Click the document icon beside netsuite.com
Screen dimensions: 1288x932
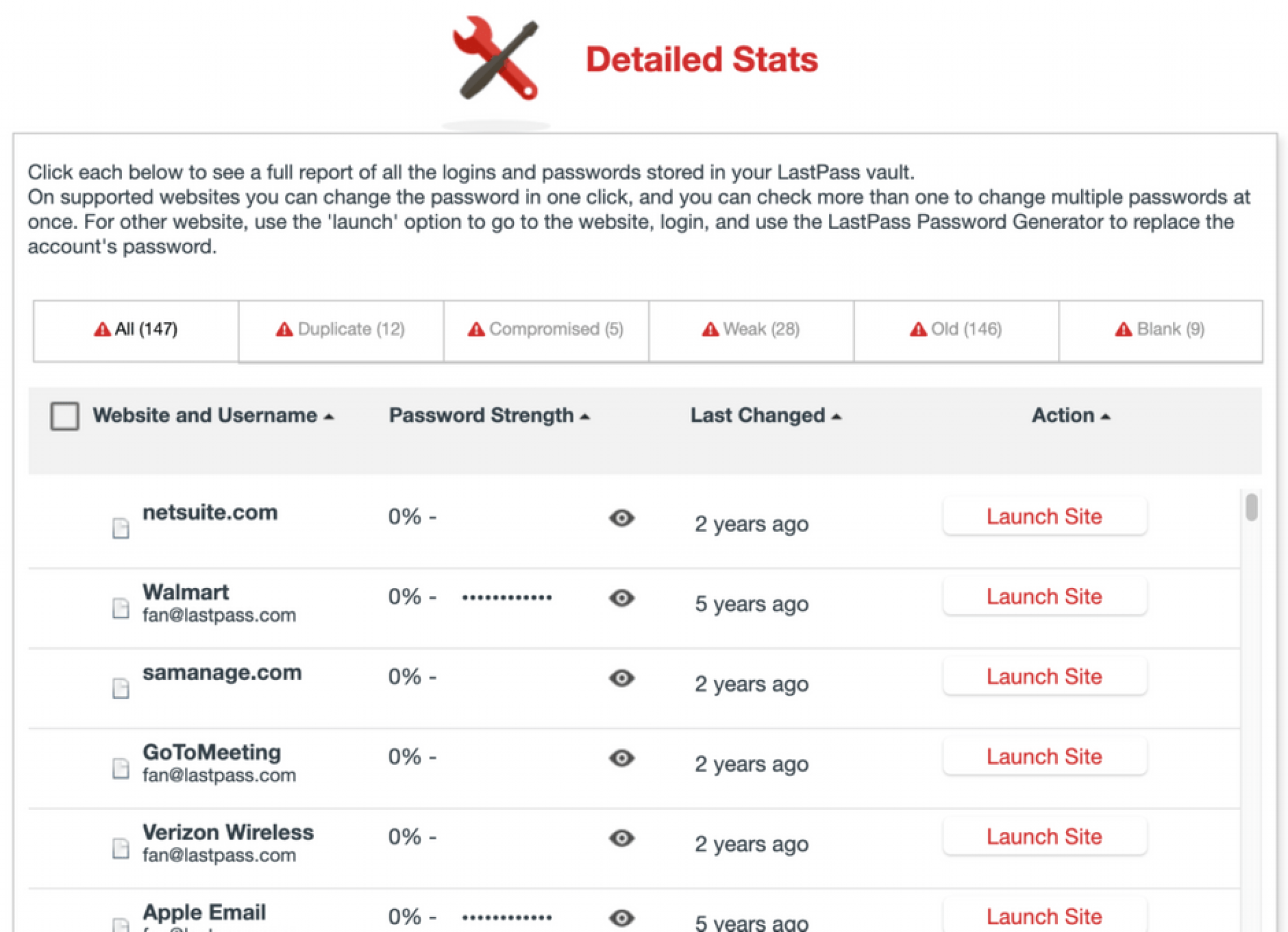click(120, 527)
